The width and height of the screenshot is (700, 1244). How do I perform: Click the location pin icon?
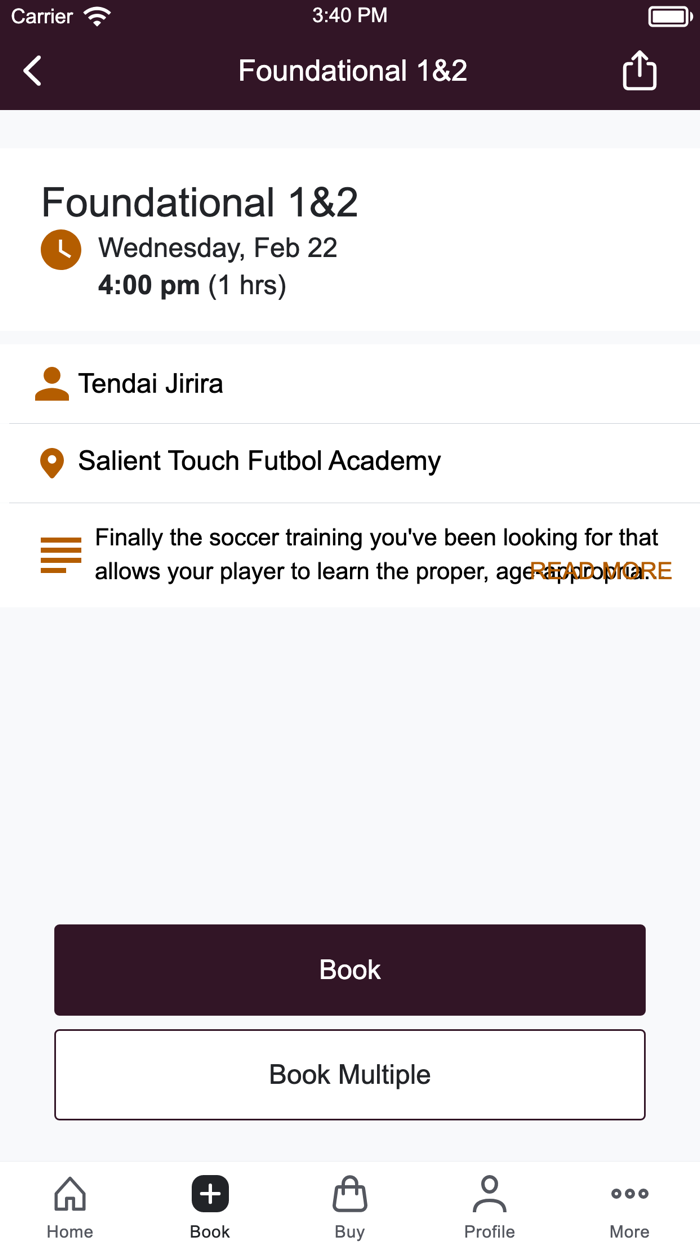tap(52, 462)
